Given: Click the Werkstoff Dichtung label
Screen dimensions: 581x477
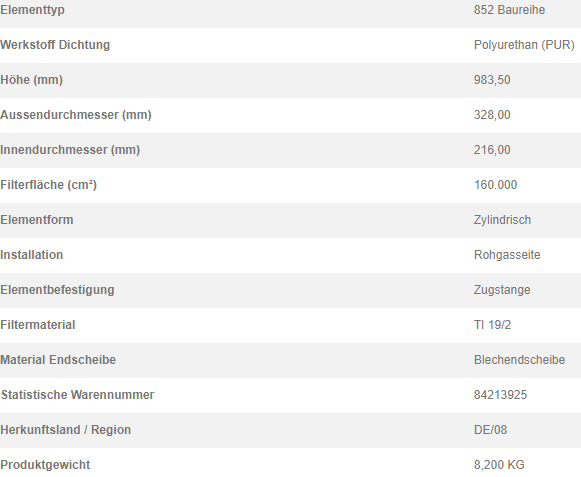Looking at the screenshot, I should (55, 45).
